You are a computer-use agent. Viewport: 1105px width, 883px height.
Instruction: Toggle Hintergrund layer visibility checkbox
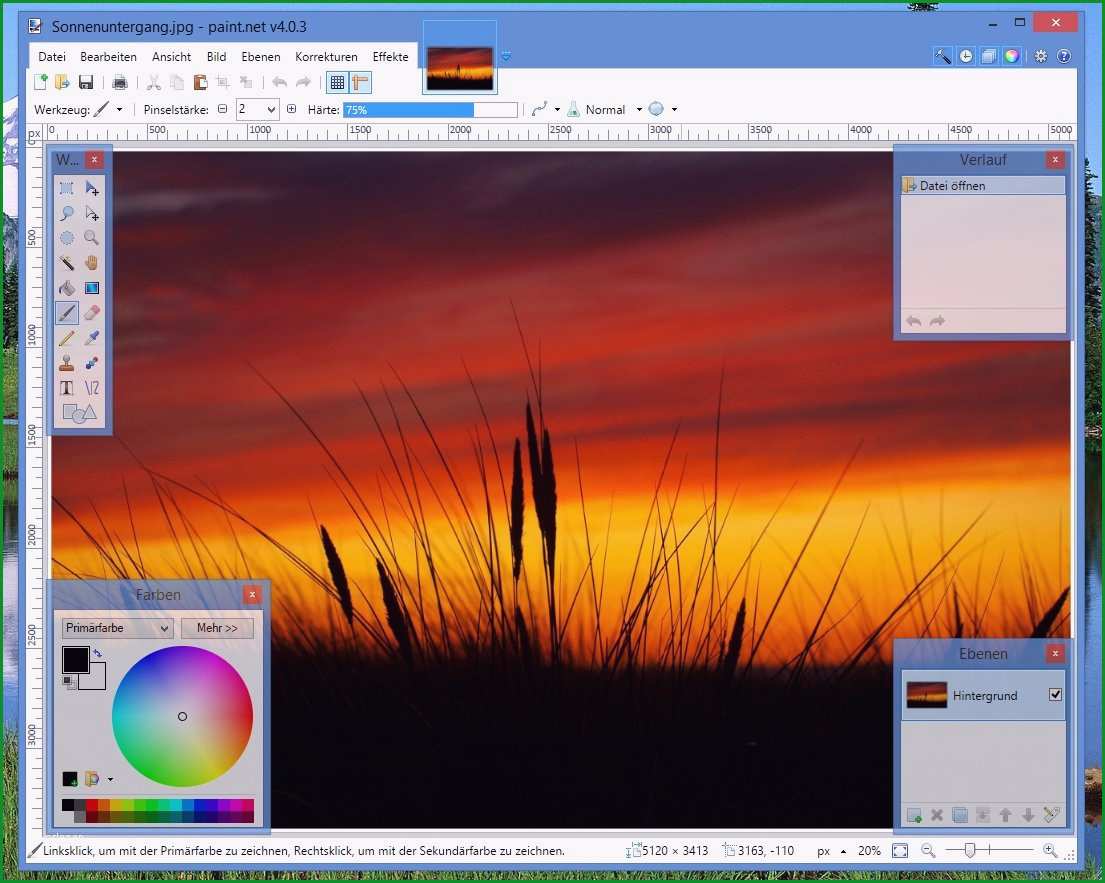[1055, 694]
